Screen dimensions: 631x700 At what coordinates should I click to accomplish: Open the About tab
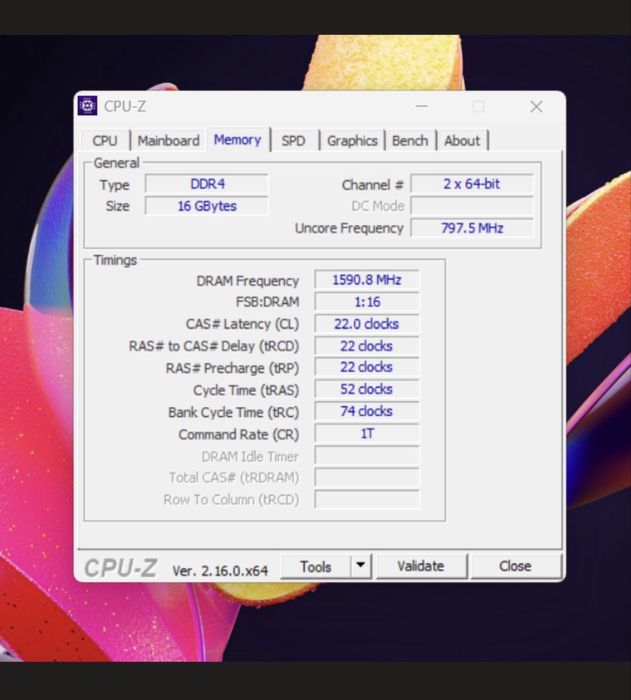[x=462, y=141]
